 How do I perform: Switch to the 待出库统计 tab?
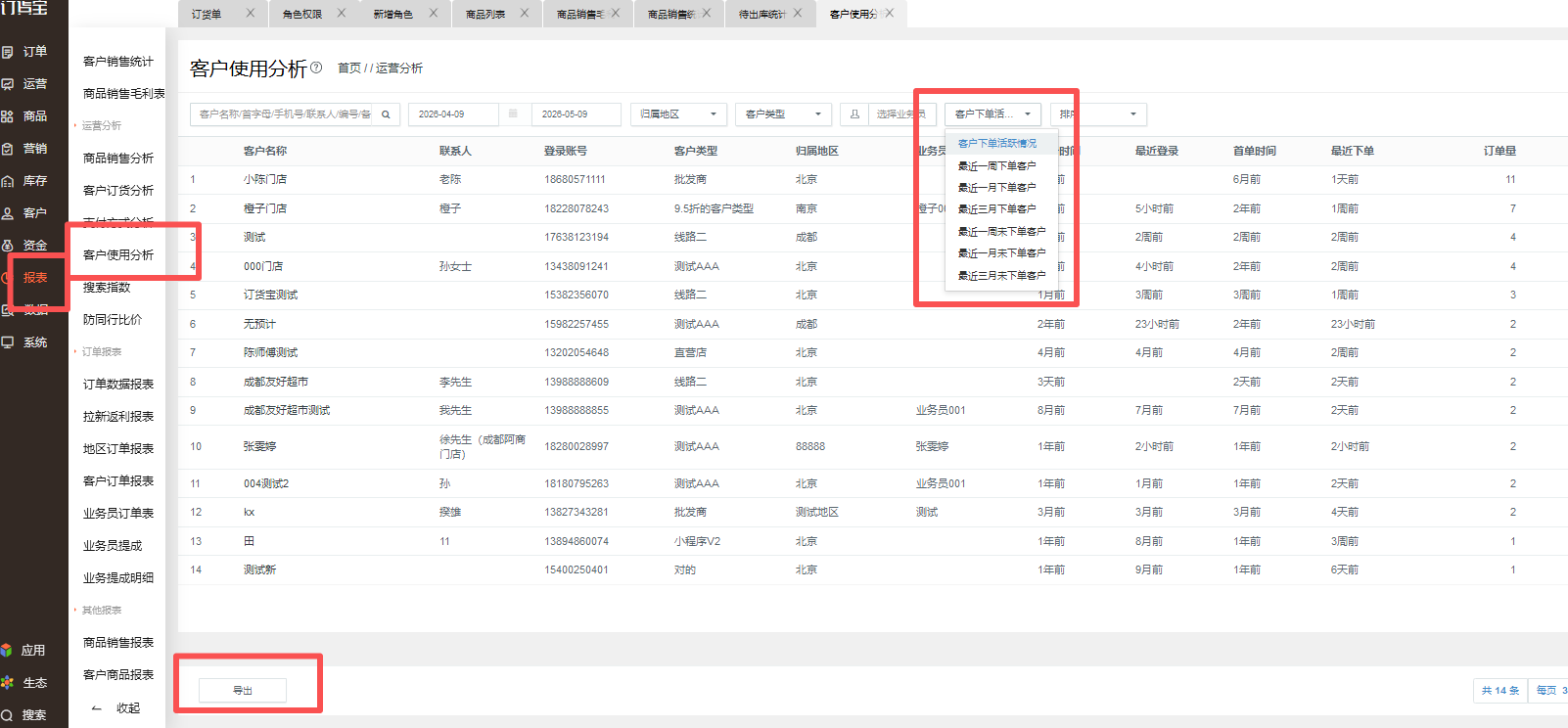click(x=762, y=14)
